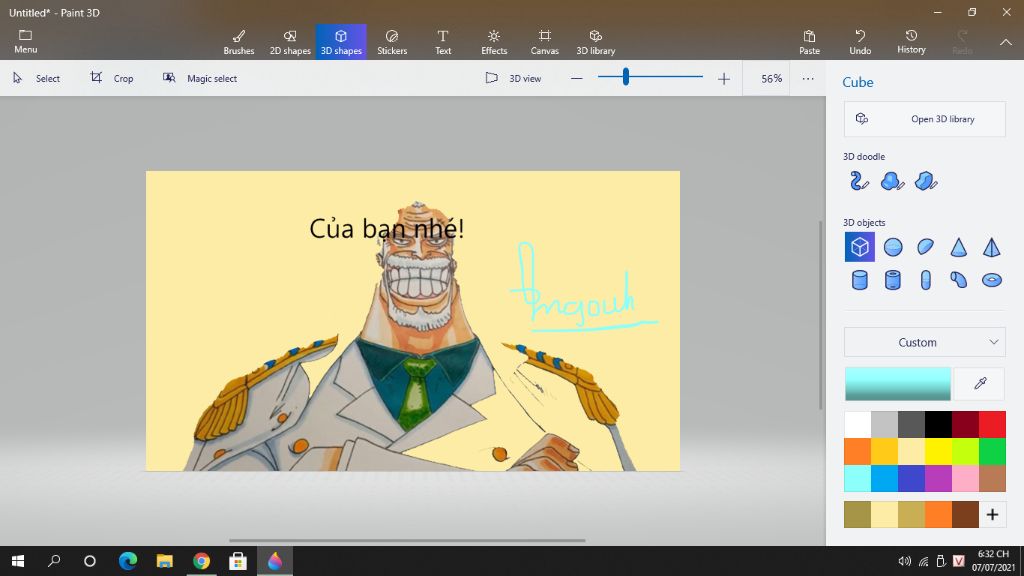Viewport: 1024px width, 576px height.
Task: Choose the purple color swatch
Action: [938, 479]
